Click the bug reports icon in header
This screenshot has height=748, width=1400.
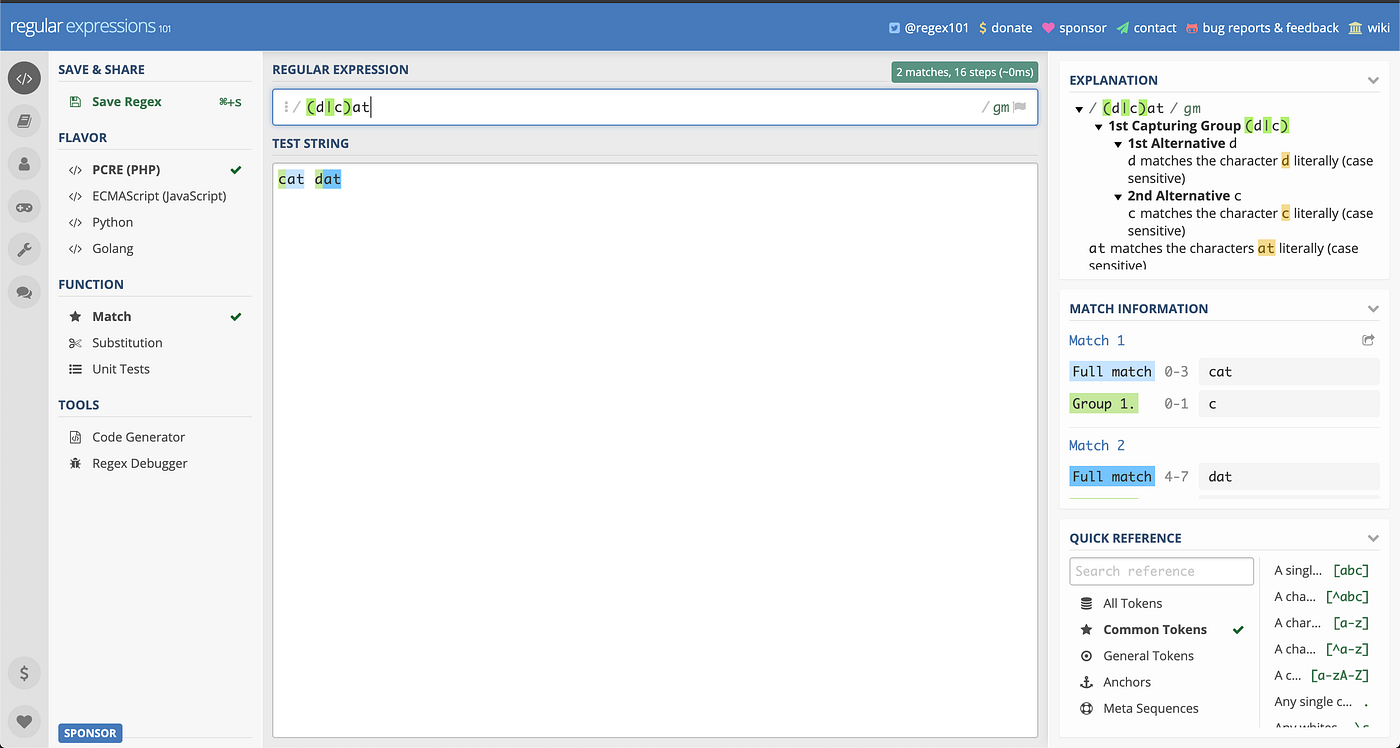[1192, 28]
